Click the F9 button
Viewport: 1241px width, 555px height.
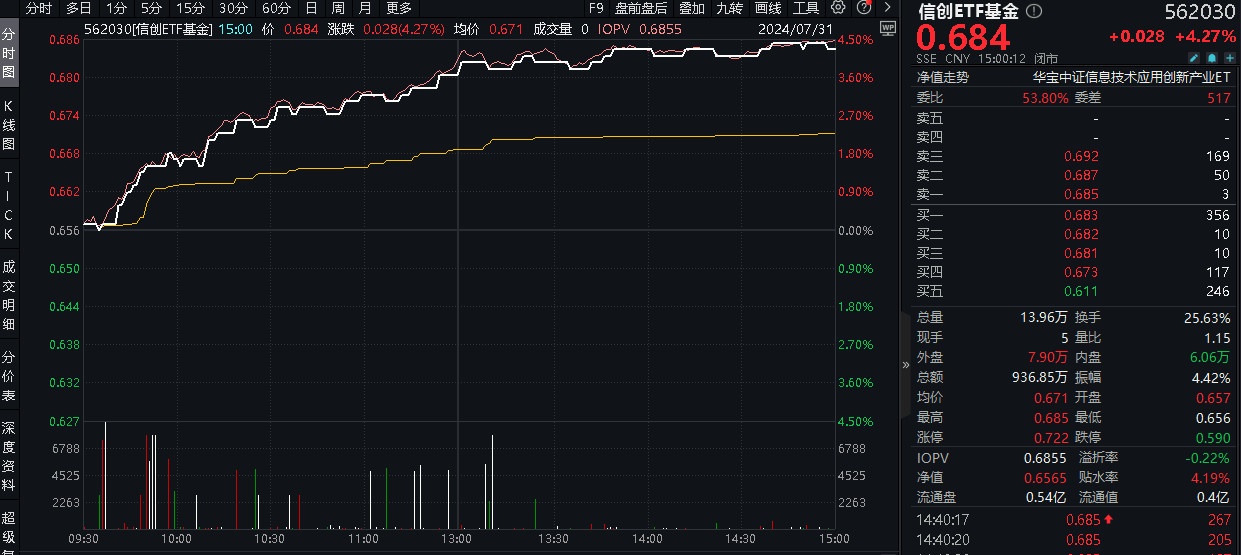[596, 8]
